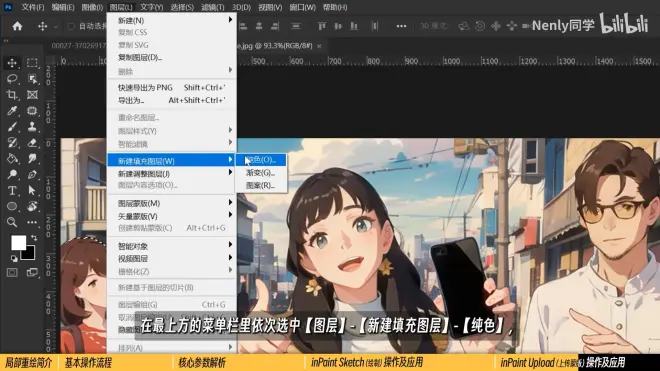The width and height of the screenshot is (660, 371).
Task: Click the Home icon in options bar
Action: [x=17, y=26]
